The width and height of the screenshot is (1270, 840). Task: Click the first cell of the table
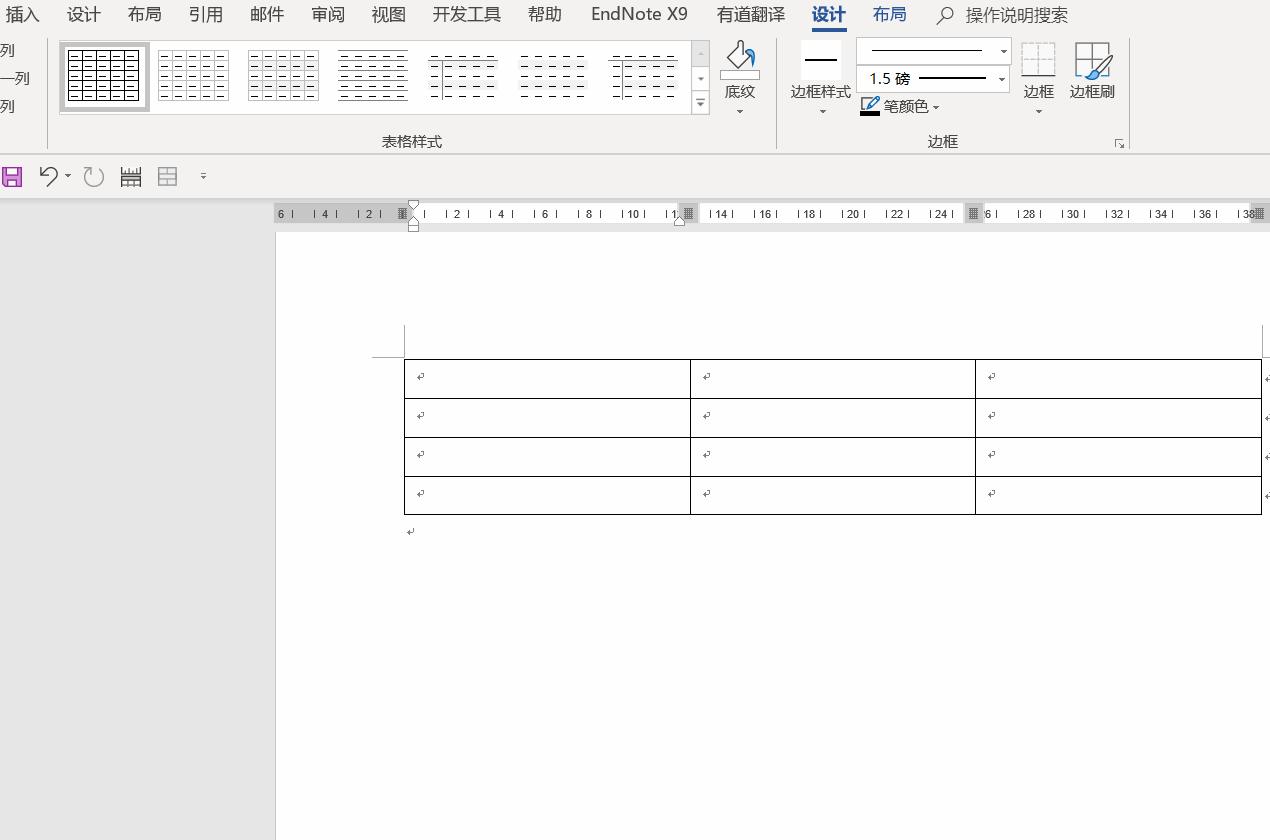click(x=547, y=378)
